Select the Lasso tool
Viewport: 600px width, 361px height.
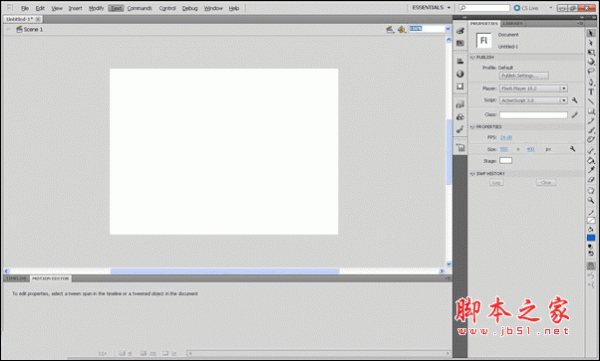coord(591,71)
